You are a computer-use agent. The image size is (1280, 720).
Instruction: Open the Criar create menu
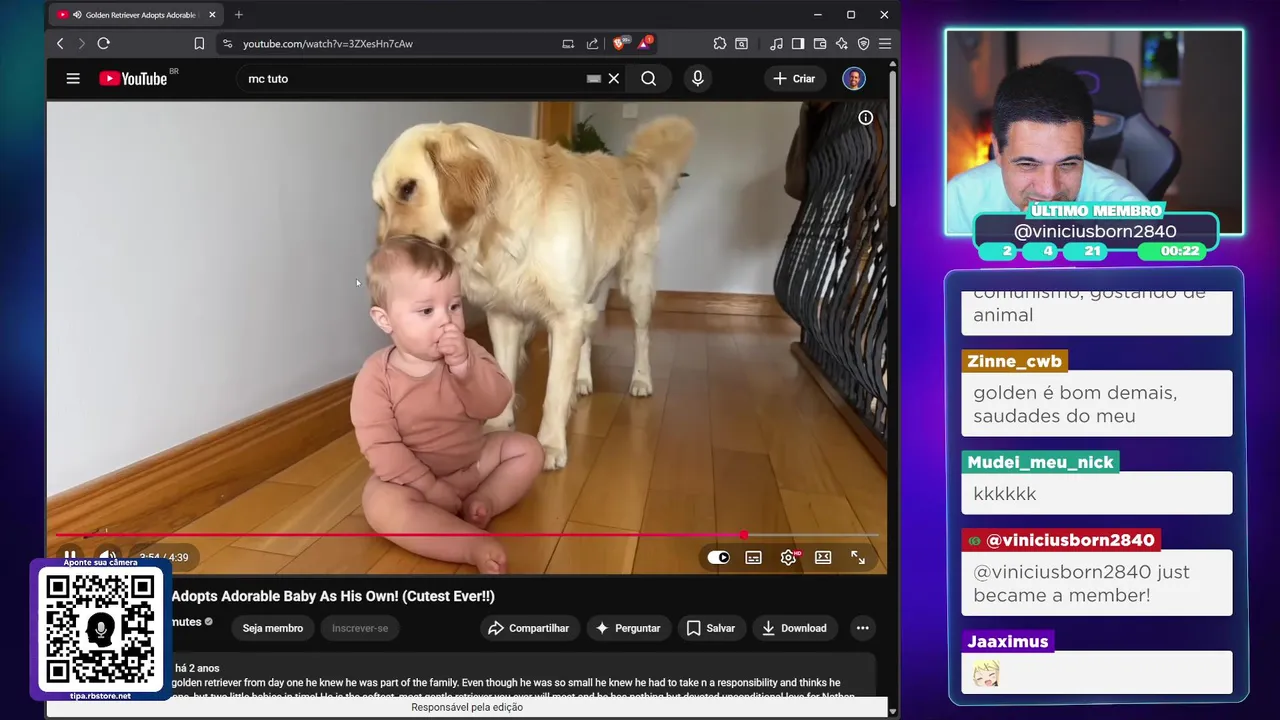(795, 78)
